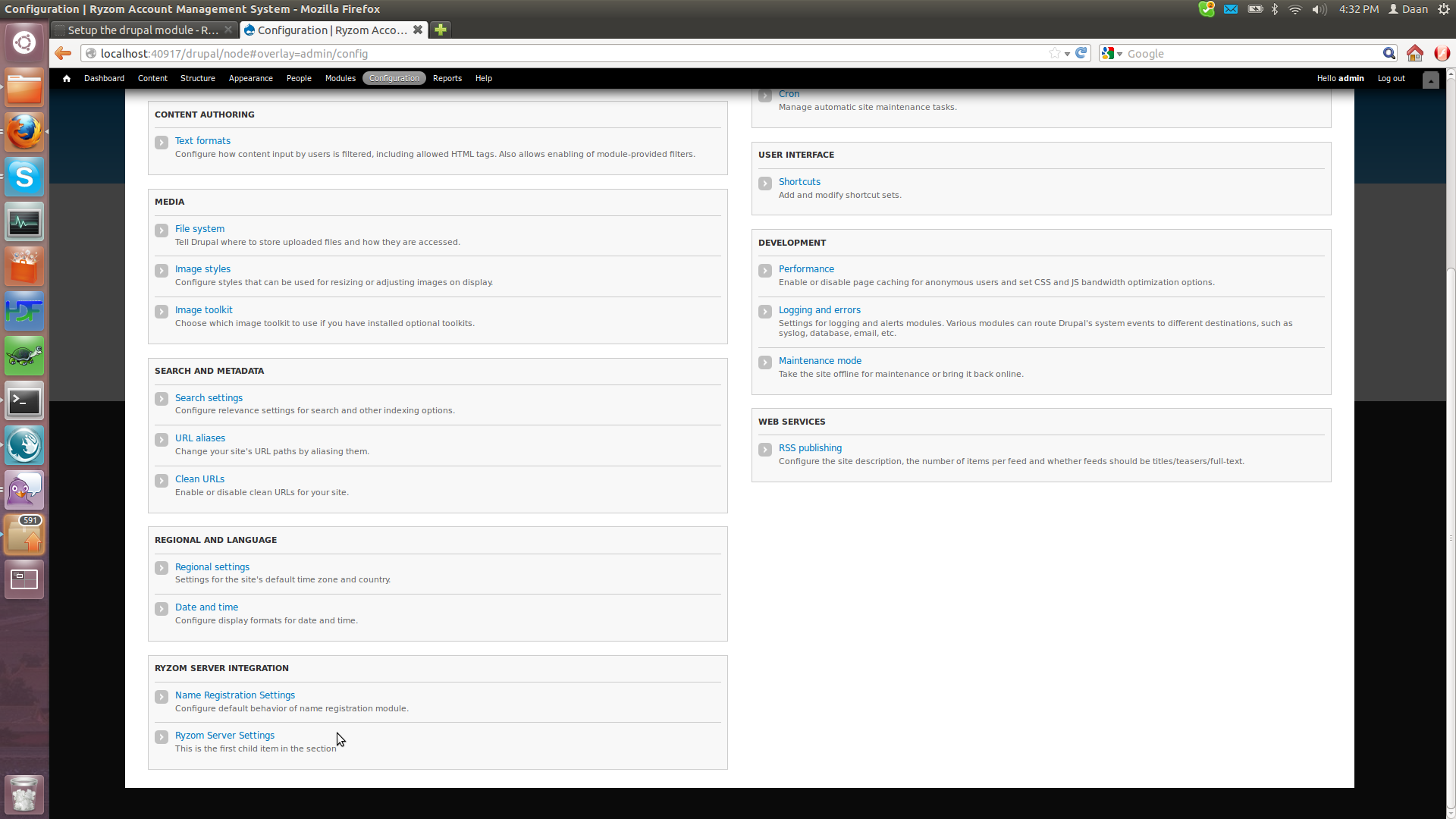Open the system power cog menu

(x=1444, y=9)
